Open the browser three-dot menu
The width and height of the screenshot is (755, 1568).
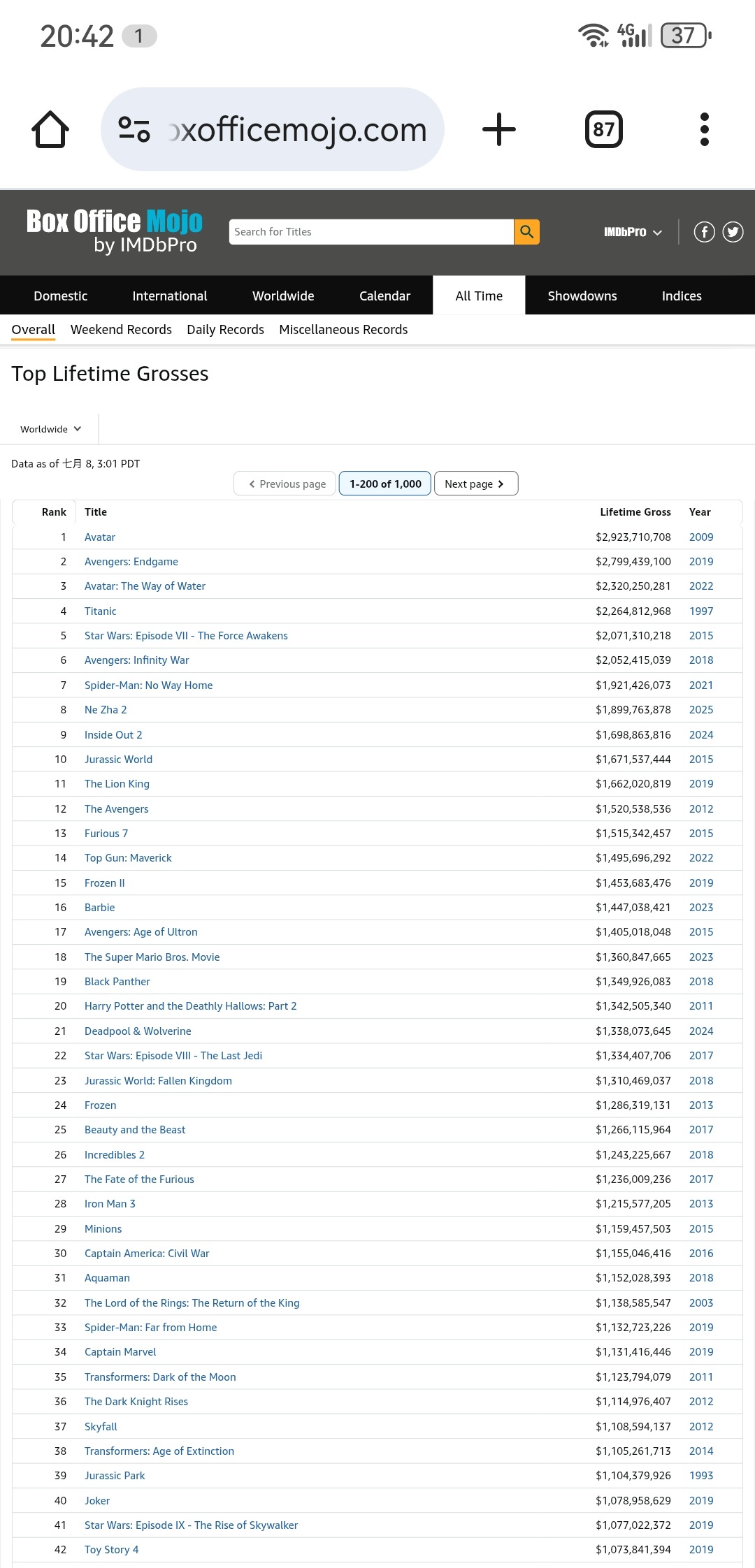point(704,129)
